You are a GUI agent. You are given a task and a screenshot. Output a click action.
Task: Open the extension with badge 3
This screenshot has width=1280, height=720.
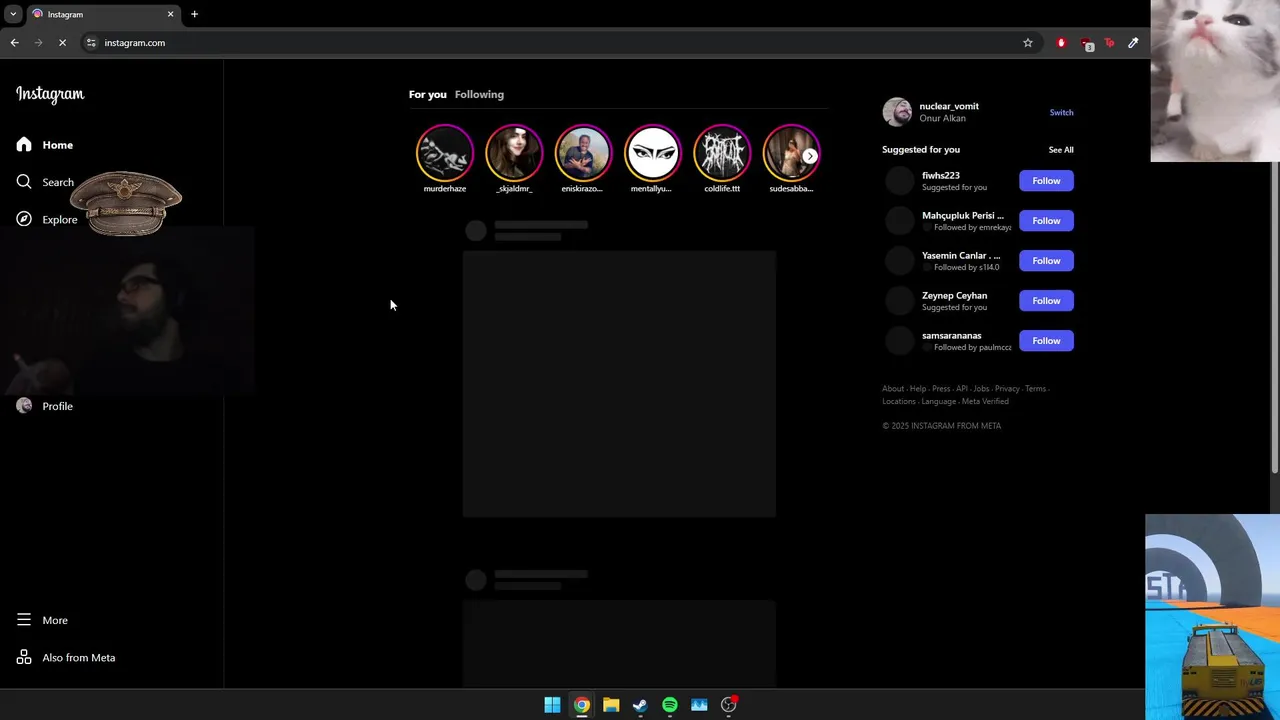(1086, 44)
